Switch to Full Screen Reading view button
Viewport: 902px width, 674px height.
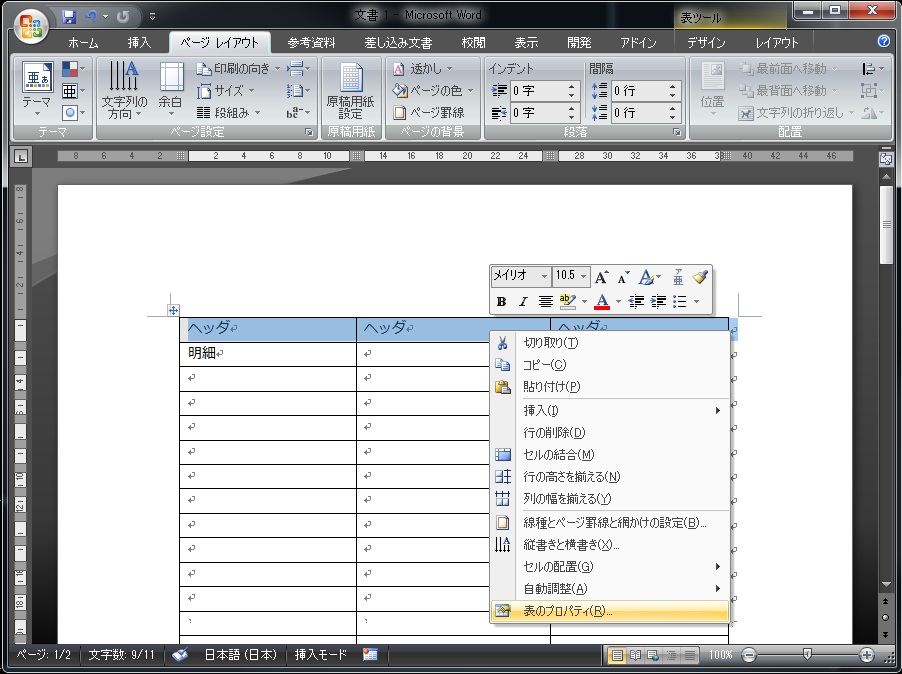tap(635, 655)
